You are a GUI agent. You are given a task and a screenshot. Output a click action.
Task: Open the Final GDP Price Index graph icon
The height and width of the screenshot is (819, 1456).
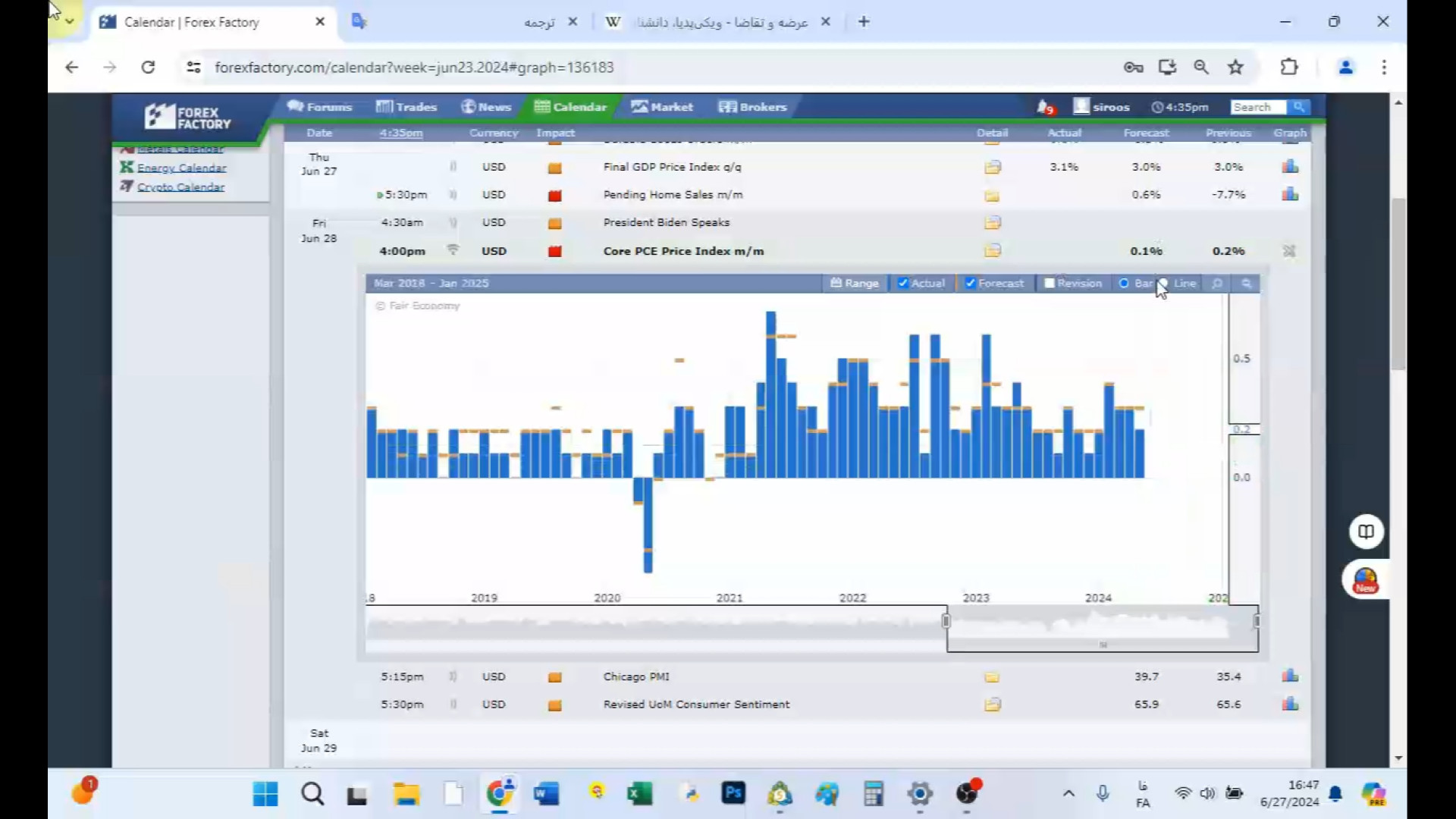(x=1290, y=166)
